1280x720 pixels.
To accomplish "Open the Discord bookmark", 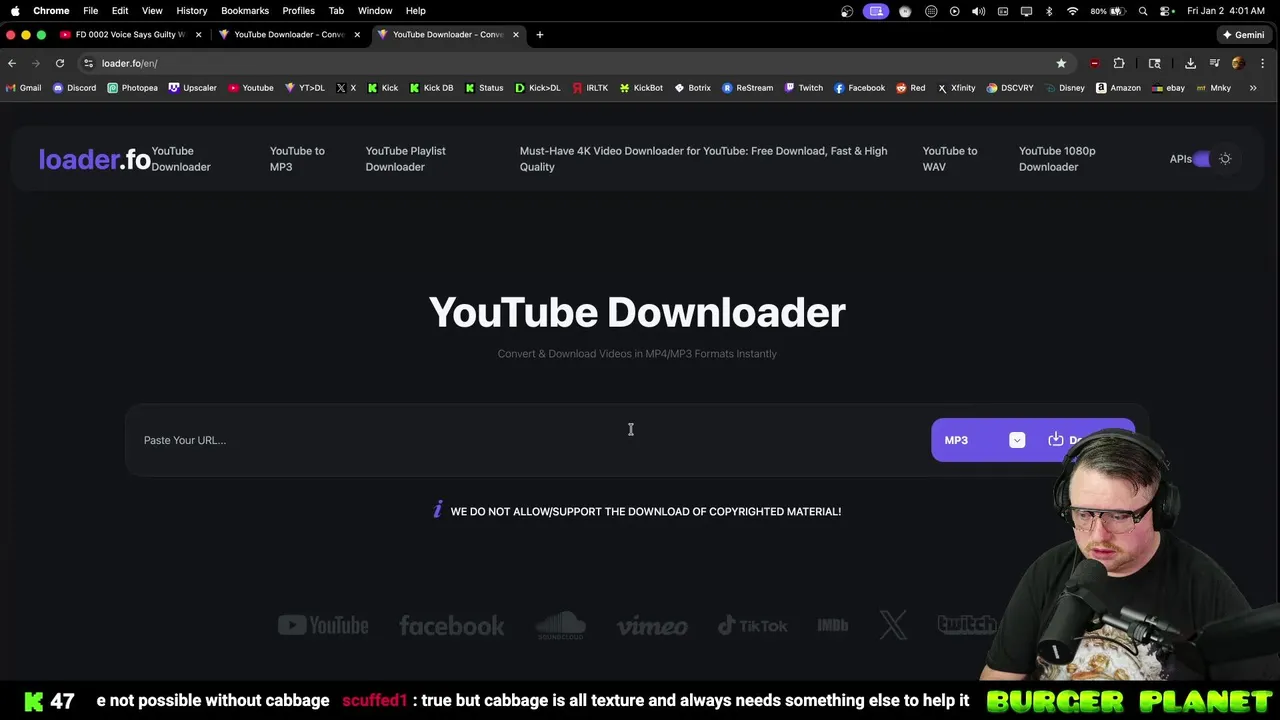I will click(x=75, y=88).
